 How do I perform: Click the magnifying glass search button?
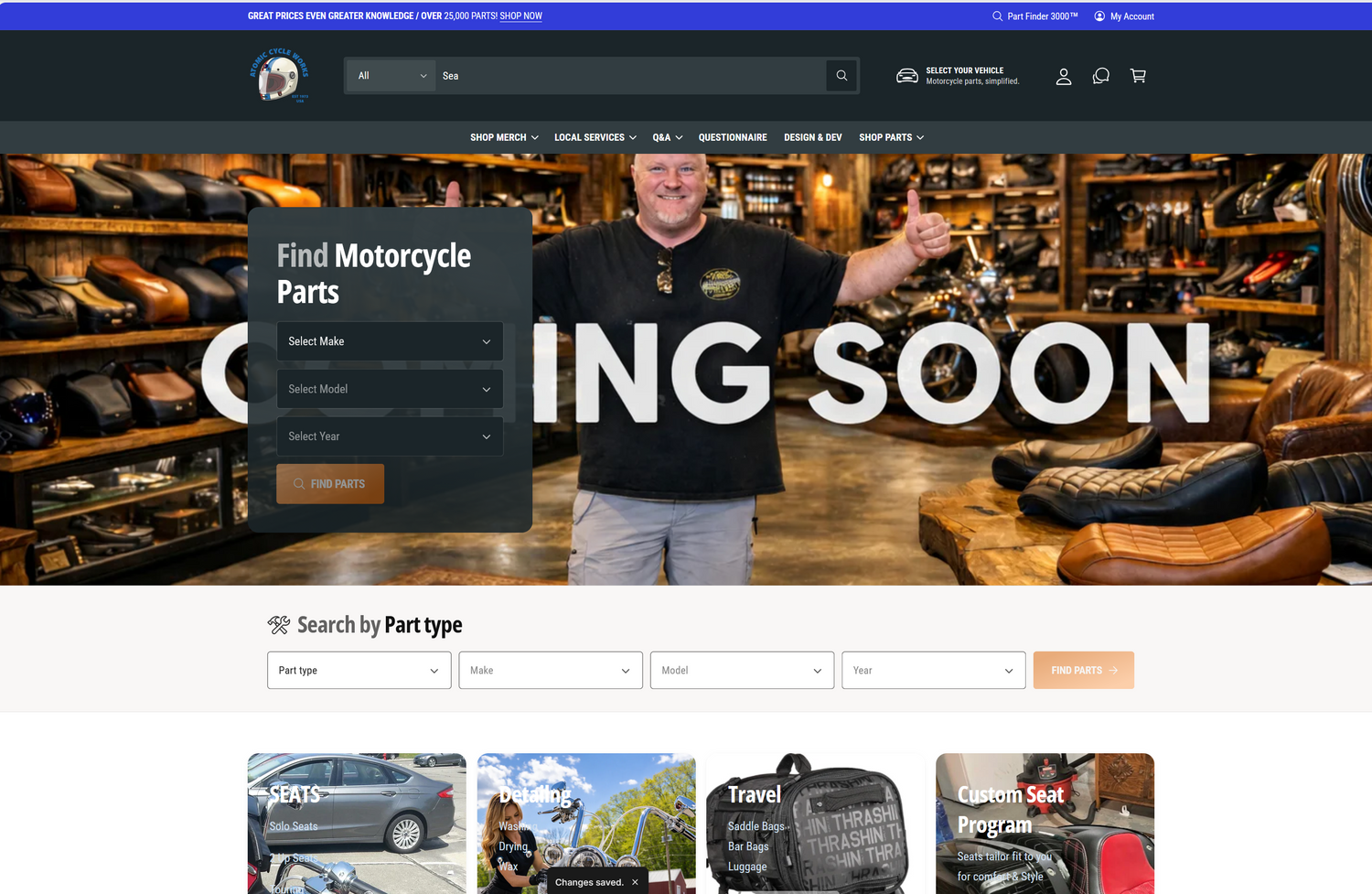pyautogui.click(x=841, y=76)
